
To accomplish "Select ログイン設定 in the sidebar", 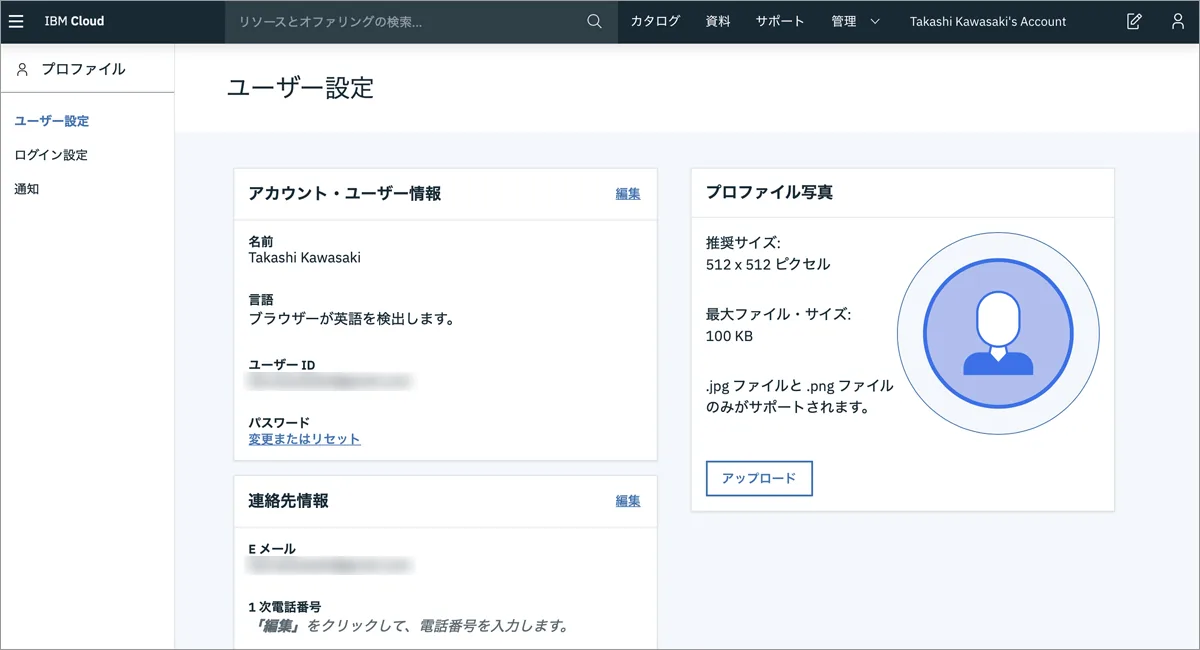I will pos(51,155).
